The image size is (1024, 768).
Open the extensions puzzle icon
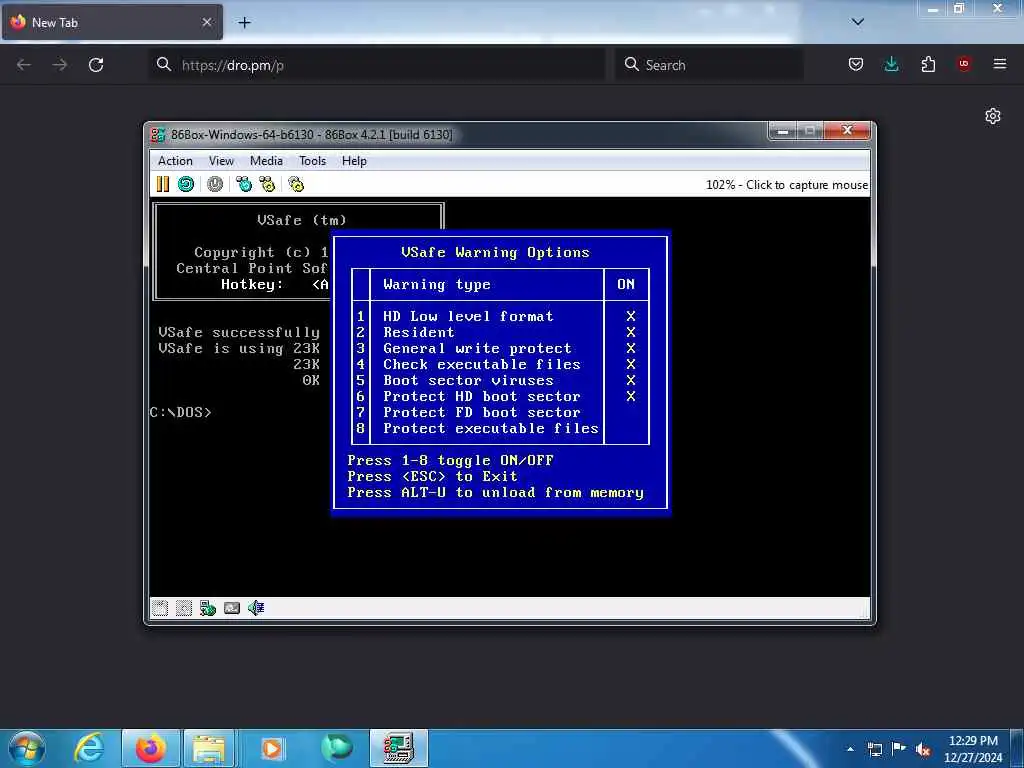coord(928,64)
